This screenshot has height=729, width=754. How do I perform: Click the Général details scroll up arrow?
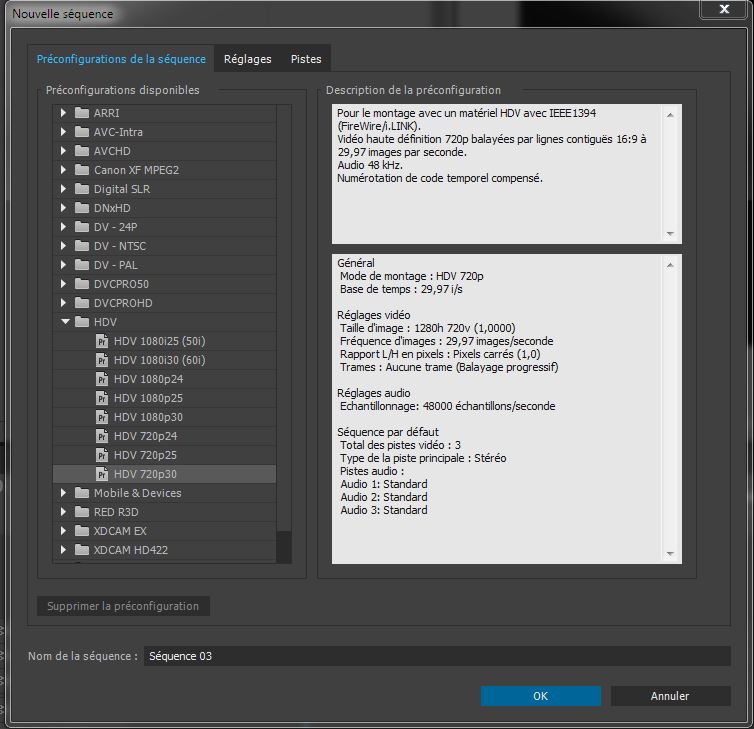tap(670, 265)
